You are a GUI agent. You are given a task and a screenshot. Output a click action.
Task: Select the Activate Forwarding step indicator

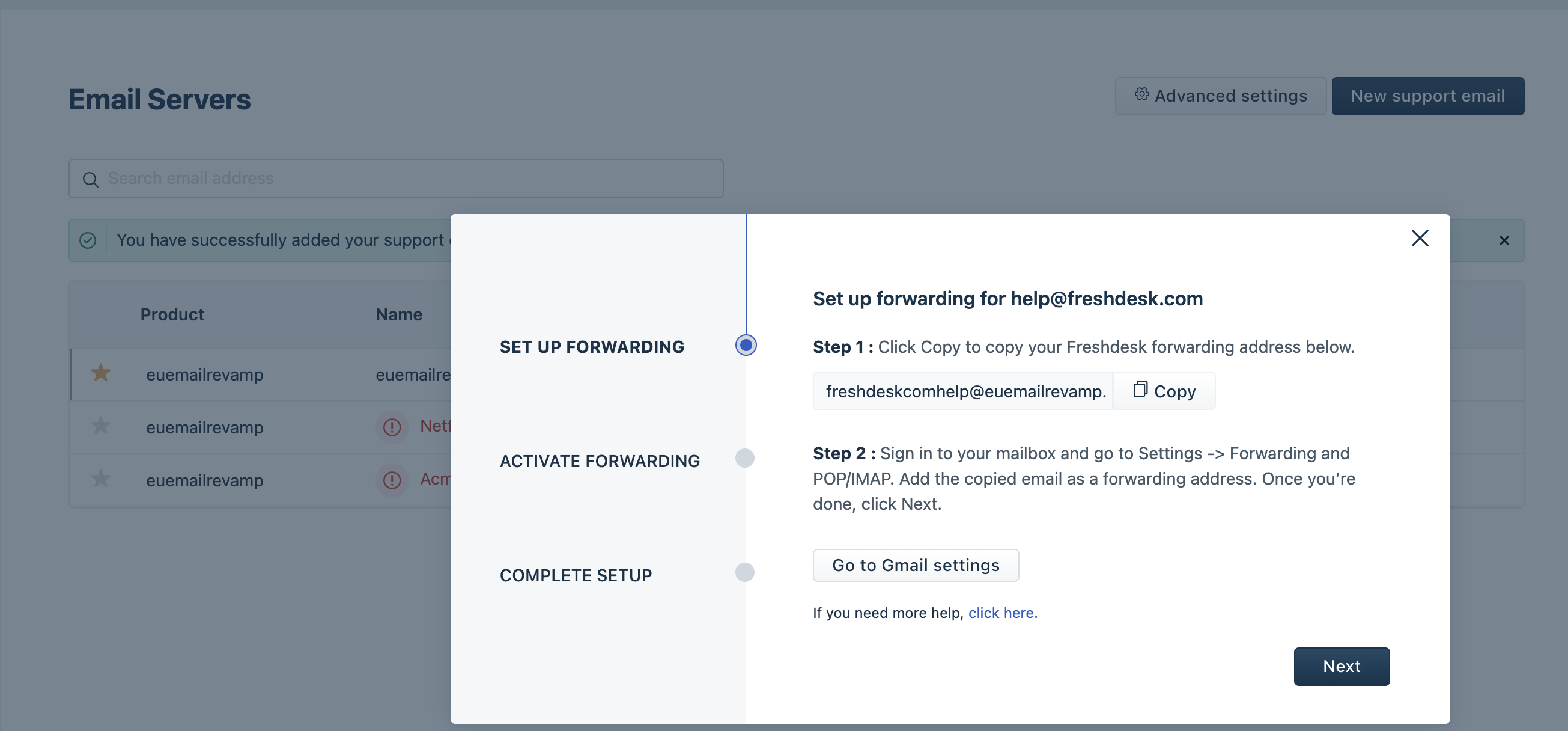tap(744, 458)
